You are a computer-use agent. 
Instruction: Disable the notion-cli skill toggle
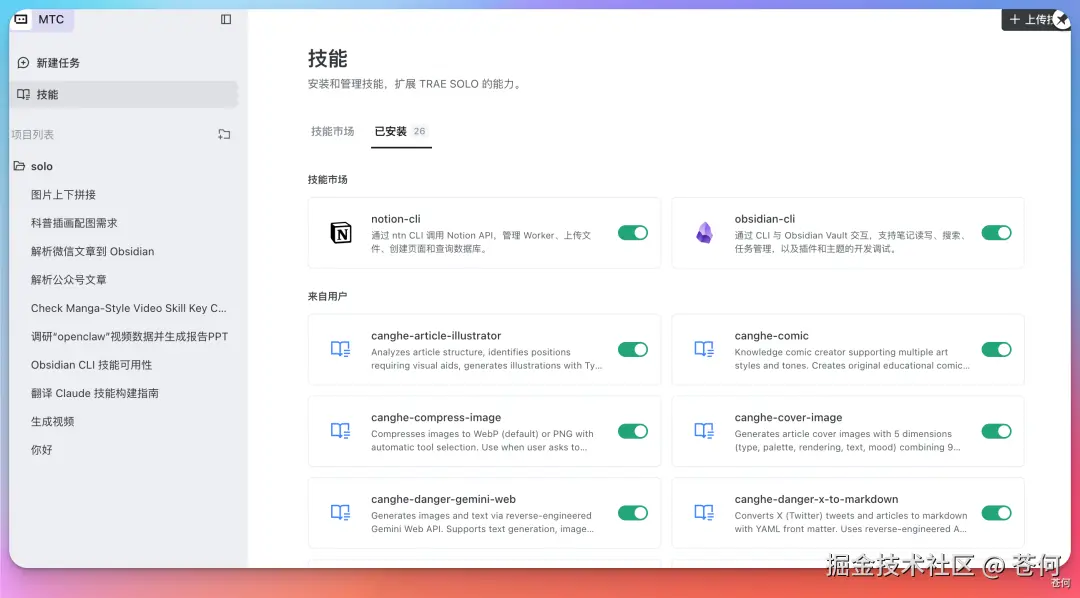633,232
